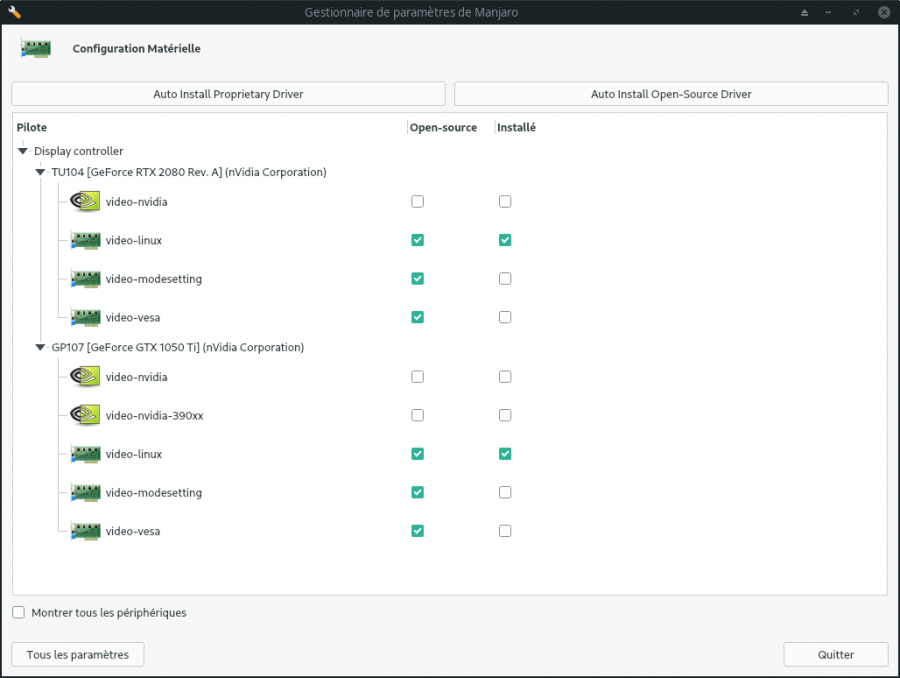Click the wrench icon in the title bar
900x678 pixels.
(x=14, y=11)
